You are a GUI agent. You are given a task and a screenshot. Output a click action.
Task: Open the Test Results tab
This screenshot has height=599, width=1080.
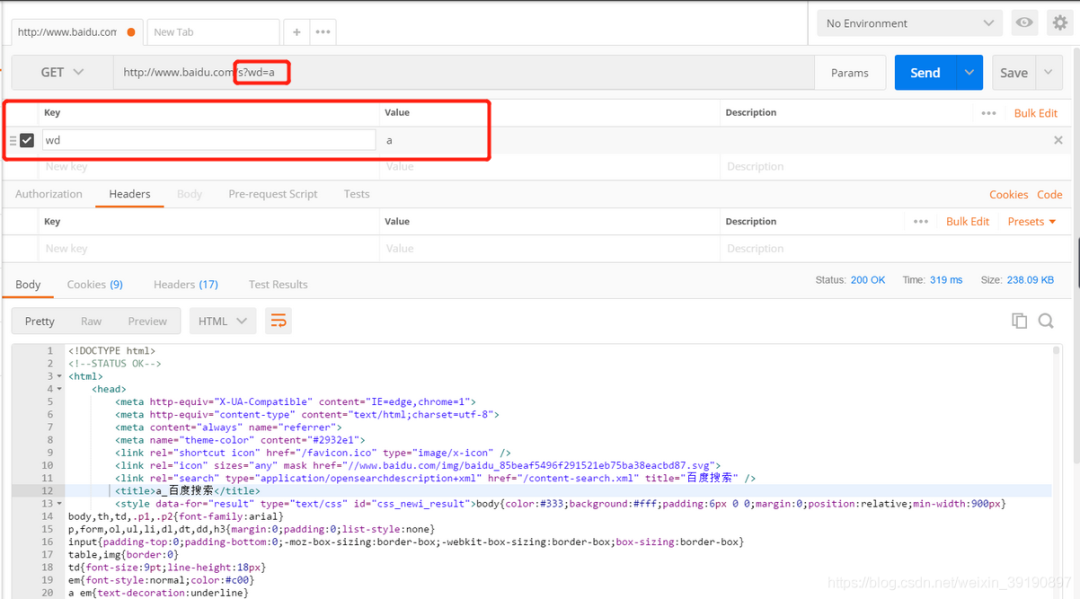click(278, 284)
